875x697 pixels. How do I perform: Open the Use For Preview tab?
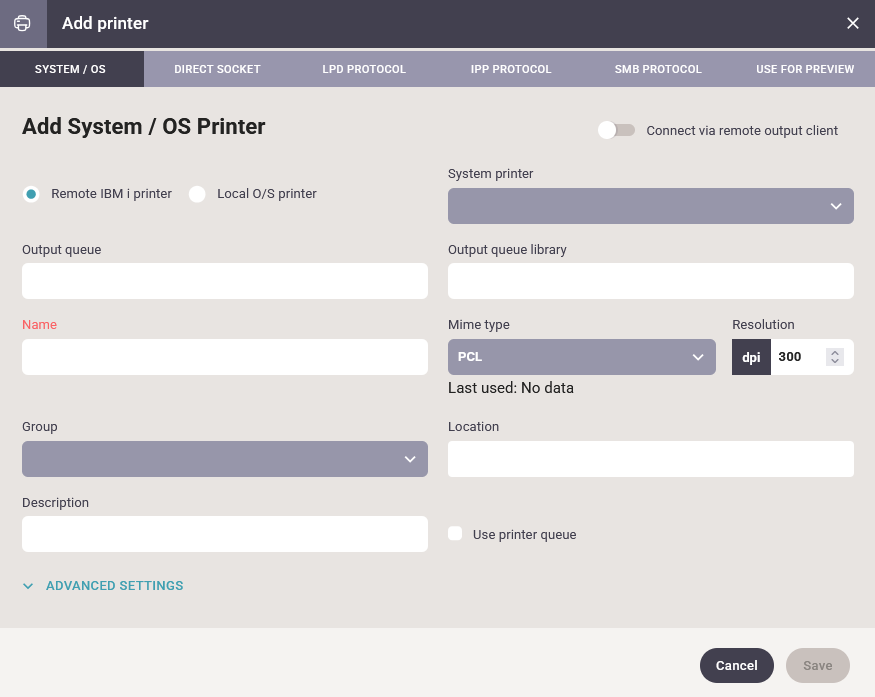804,69
